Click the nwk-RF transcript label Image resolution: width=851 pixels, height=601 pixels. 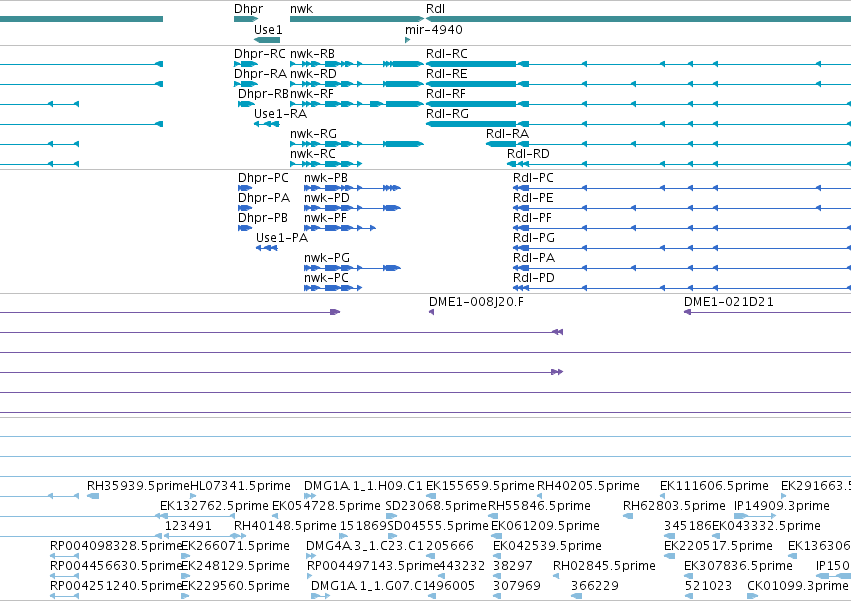click(312, 94)
